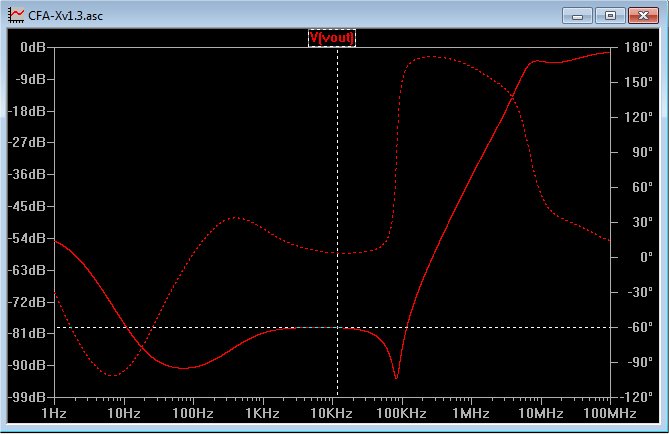This screenshot has width=669, height=435.
Task: Click the -120° phase axis label
Action: click(637, 397)
